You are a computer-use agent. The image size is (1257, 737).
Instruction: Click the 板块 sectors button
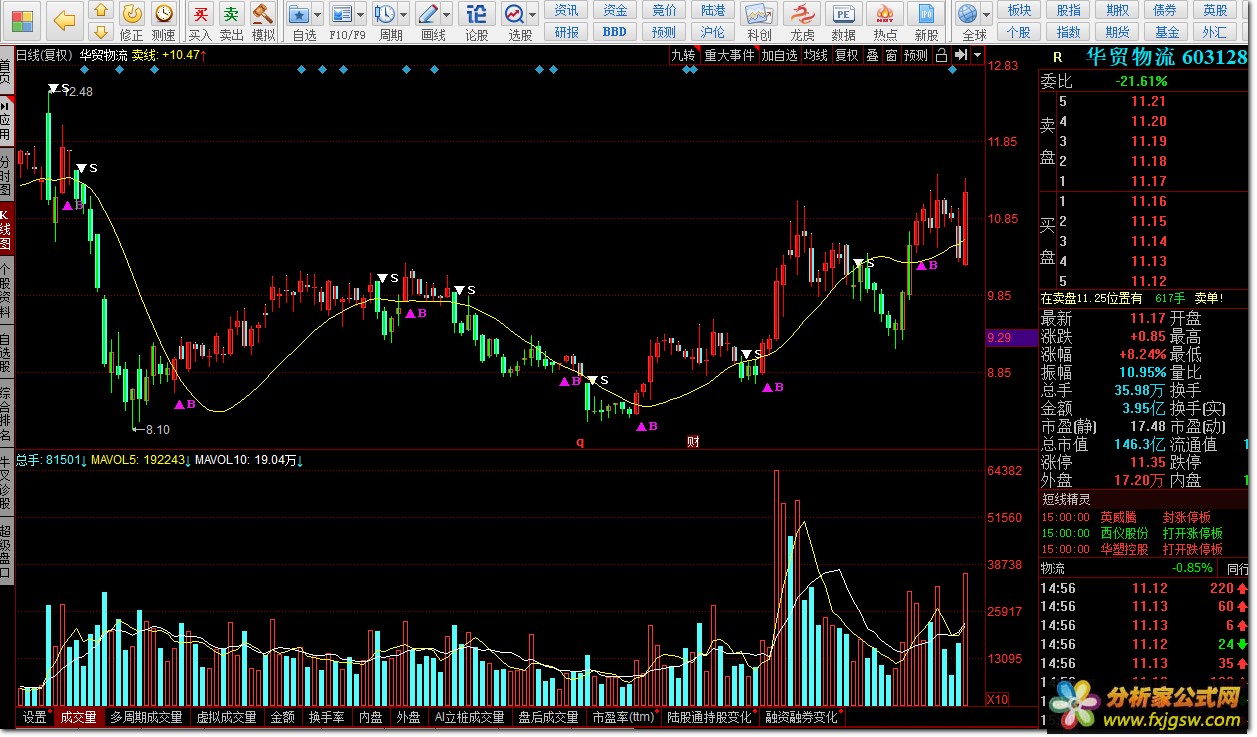(x=1019, y=10)
